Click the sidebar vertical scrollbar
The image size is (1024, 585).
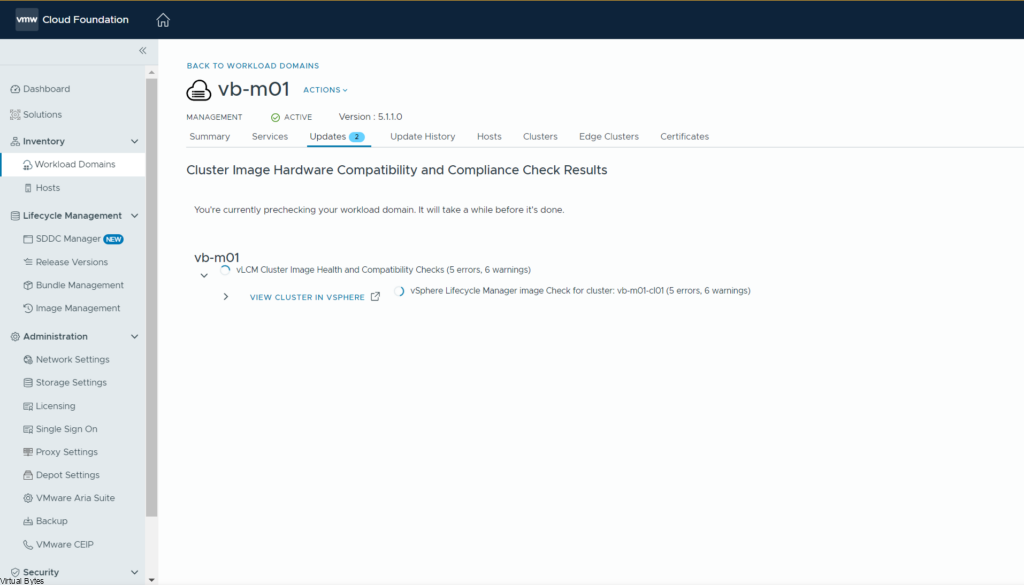[151, 300]
